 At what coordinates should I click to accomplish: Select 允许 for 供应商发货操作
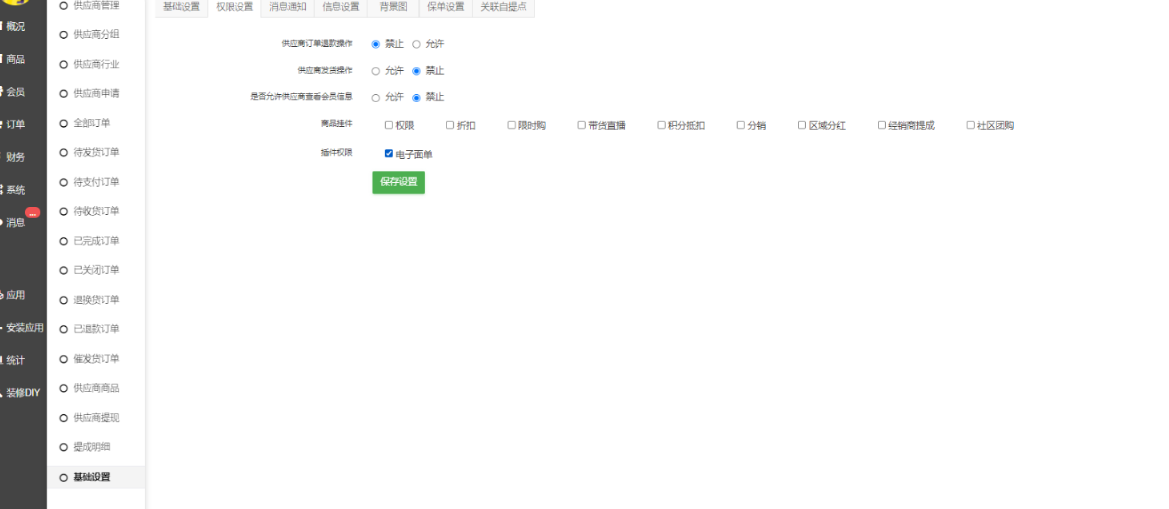pyautogui.click(x=376, y=71)
